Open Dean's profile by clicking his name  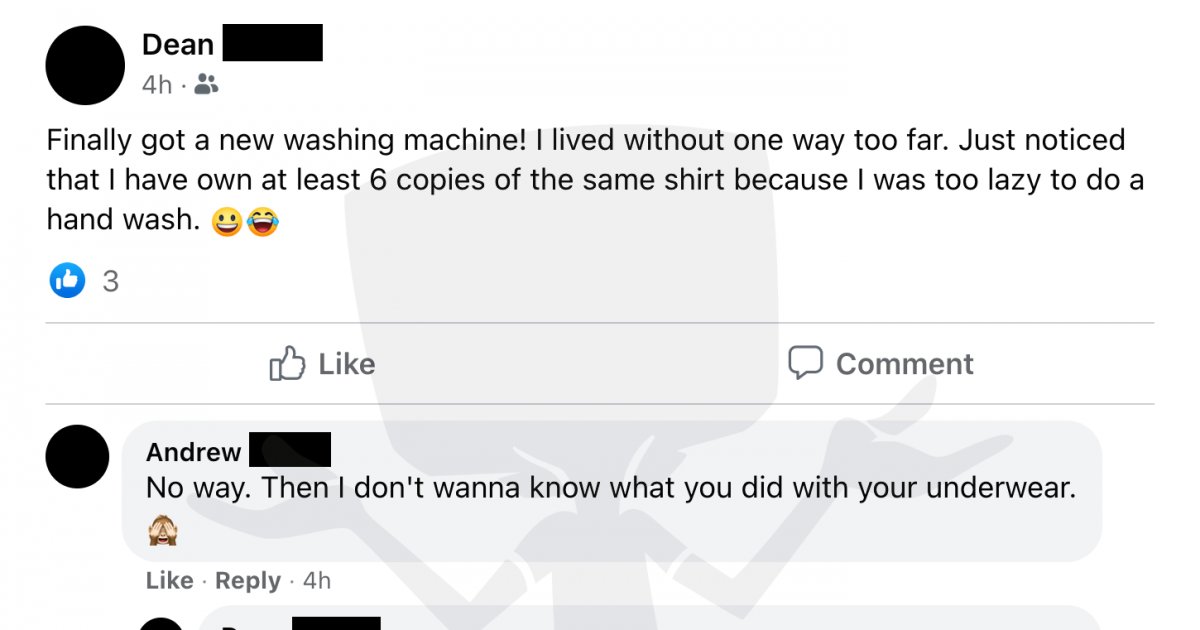177,43
